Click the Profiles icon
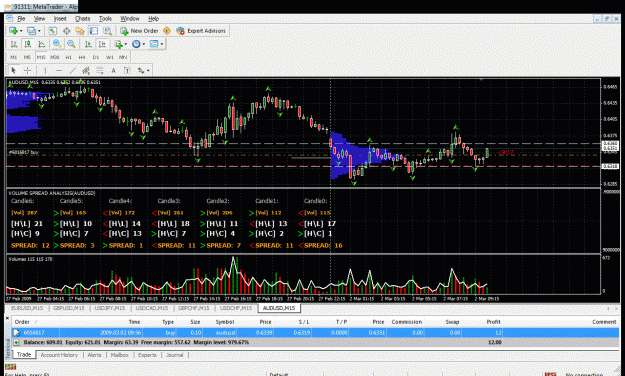The height and width of the screenshot is (376, 625). [x=31, y=31]
